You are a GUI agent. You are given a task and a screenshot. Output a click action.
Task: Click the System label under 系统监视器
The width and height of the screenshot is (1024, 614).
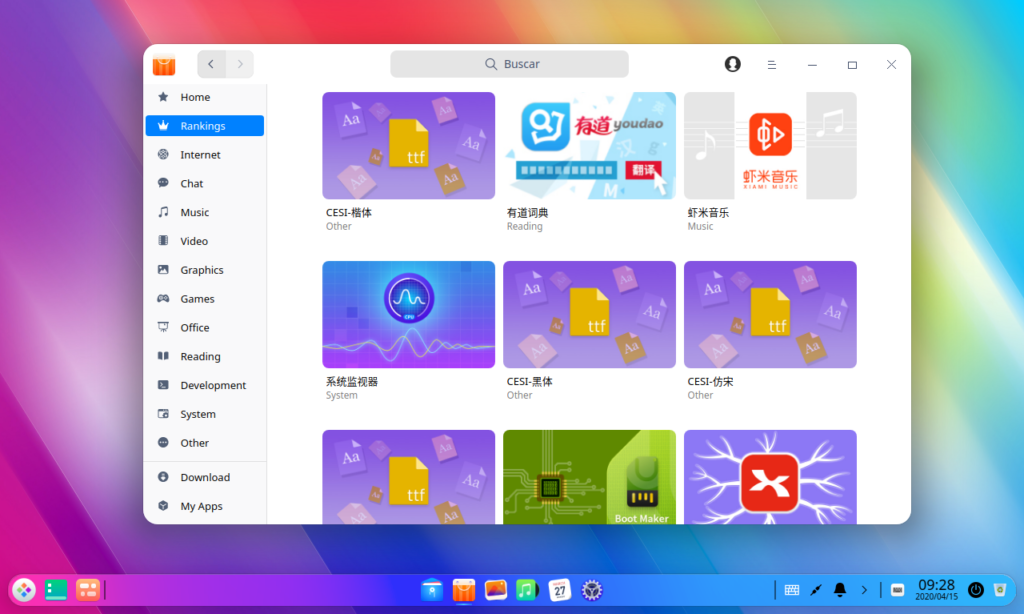click(x=342, y=395)
